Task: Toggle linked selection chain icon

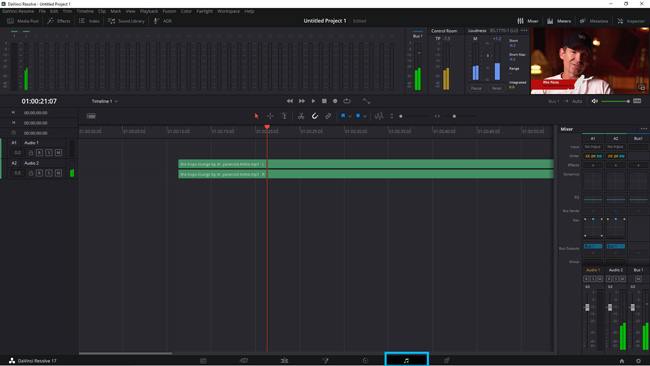Action: click(x=328, y=116)
